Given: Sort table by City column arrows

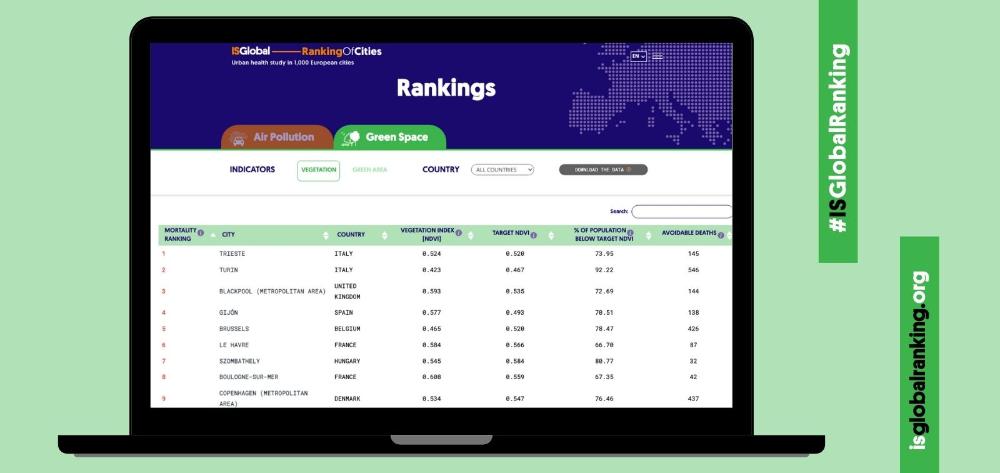Looking at the screenshot, I should pos(326,236).
